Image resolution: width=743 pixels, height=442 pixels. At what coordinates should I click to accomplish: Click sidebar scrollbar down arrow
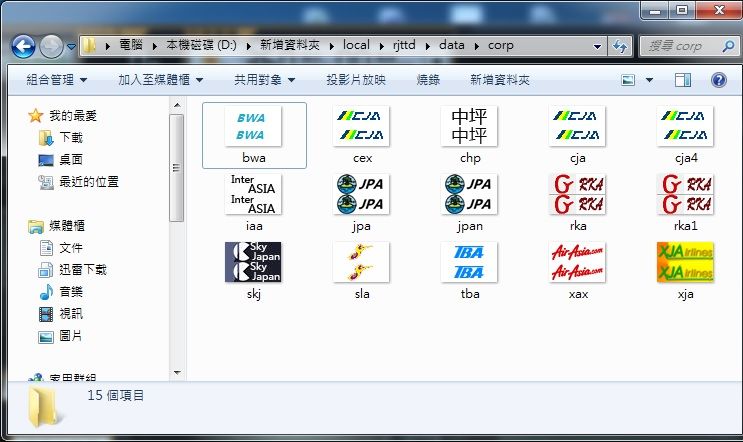click(x=177, y=372)
